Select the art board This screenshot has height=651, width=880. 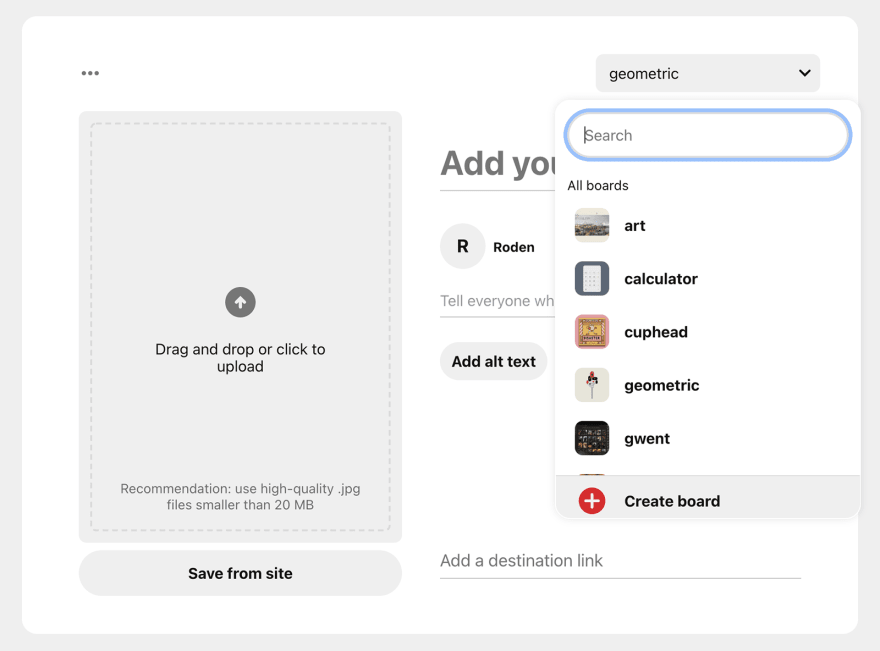click(x=708, y=226)
